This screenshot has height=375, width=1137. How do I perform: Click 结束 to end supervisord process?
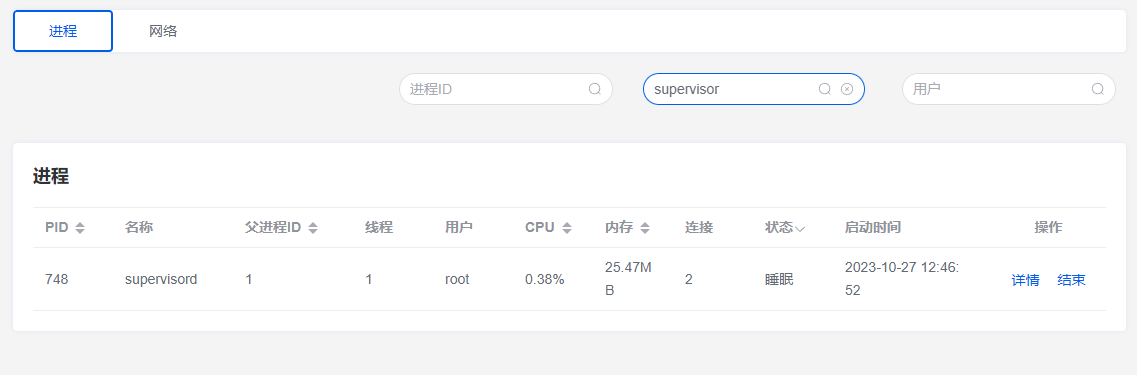coord(1071,280)
